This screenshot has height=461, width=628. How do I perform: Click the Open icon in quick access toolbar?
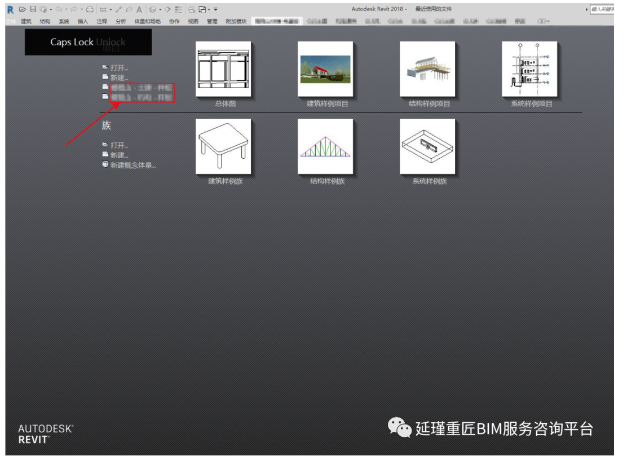[22, 9]
